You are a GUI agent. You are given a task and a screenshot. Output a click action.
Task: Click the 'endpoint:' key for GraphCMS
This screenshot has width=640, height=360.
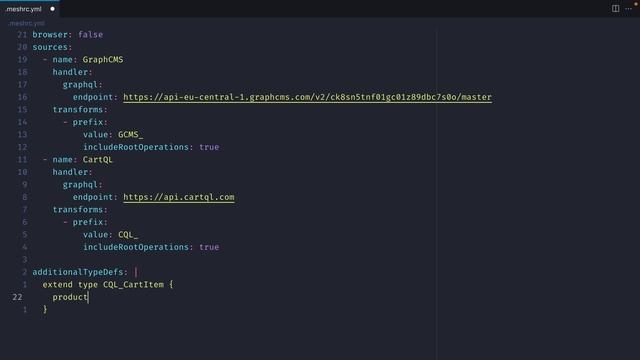point(95,97)
